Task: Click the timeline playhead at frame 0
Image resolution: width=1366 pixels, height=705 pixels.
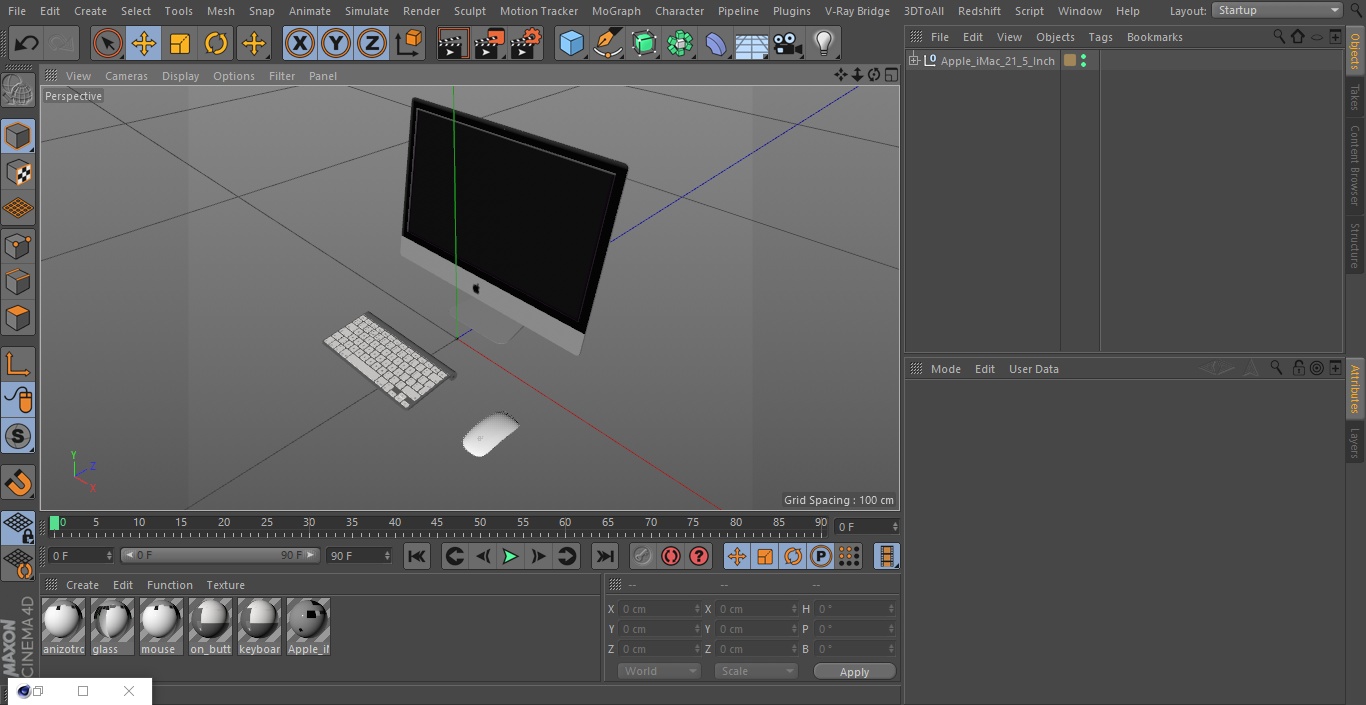Action: [x=55, y=522]
